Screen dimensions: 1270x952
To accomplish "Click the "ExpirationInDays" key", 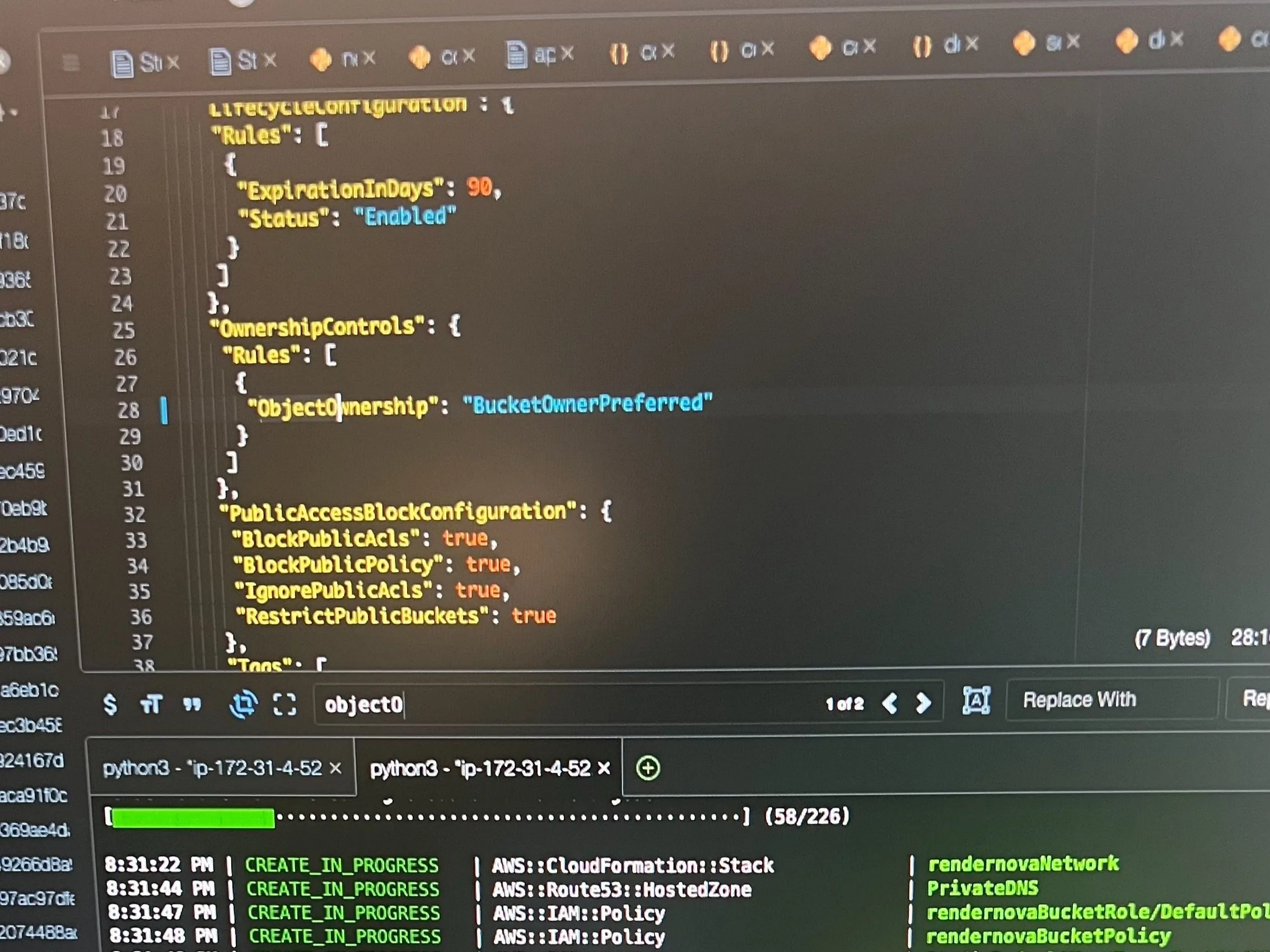I will point(340,189).
